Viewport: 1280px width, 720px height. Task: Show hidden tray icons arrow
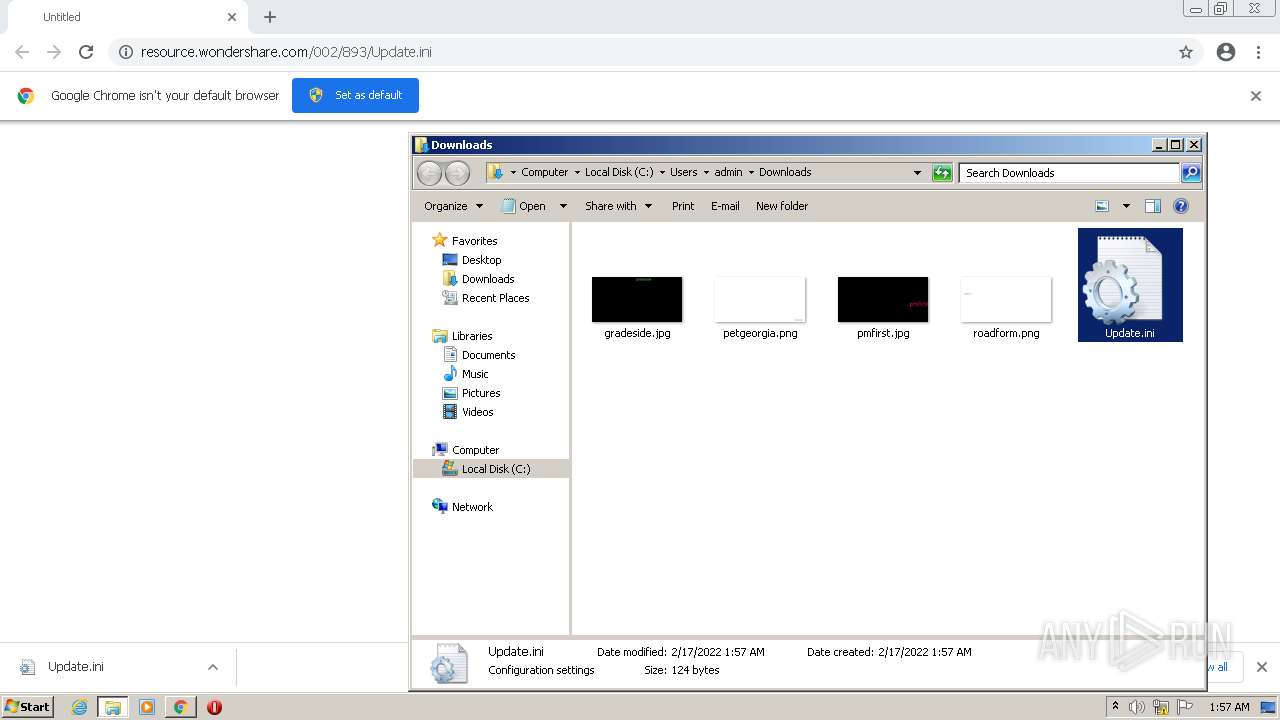tap(1115, 707)
